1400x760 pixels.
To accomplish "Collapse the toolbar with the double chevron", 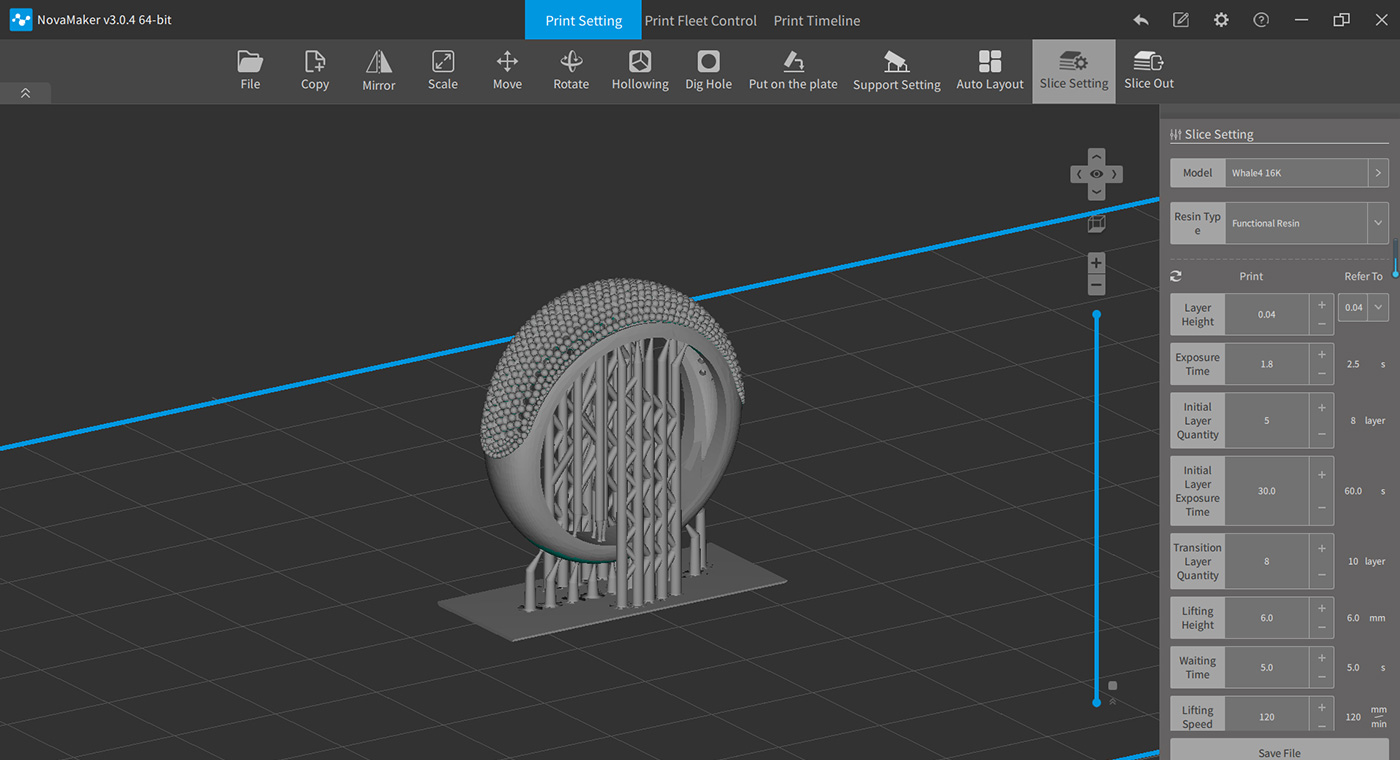I will [x=25, y=93].
